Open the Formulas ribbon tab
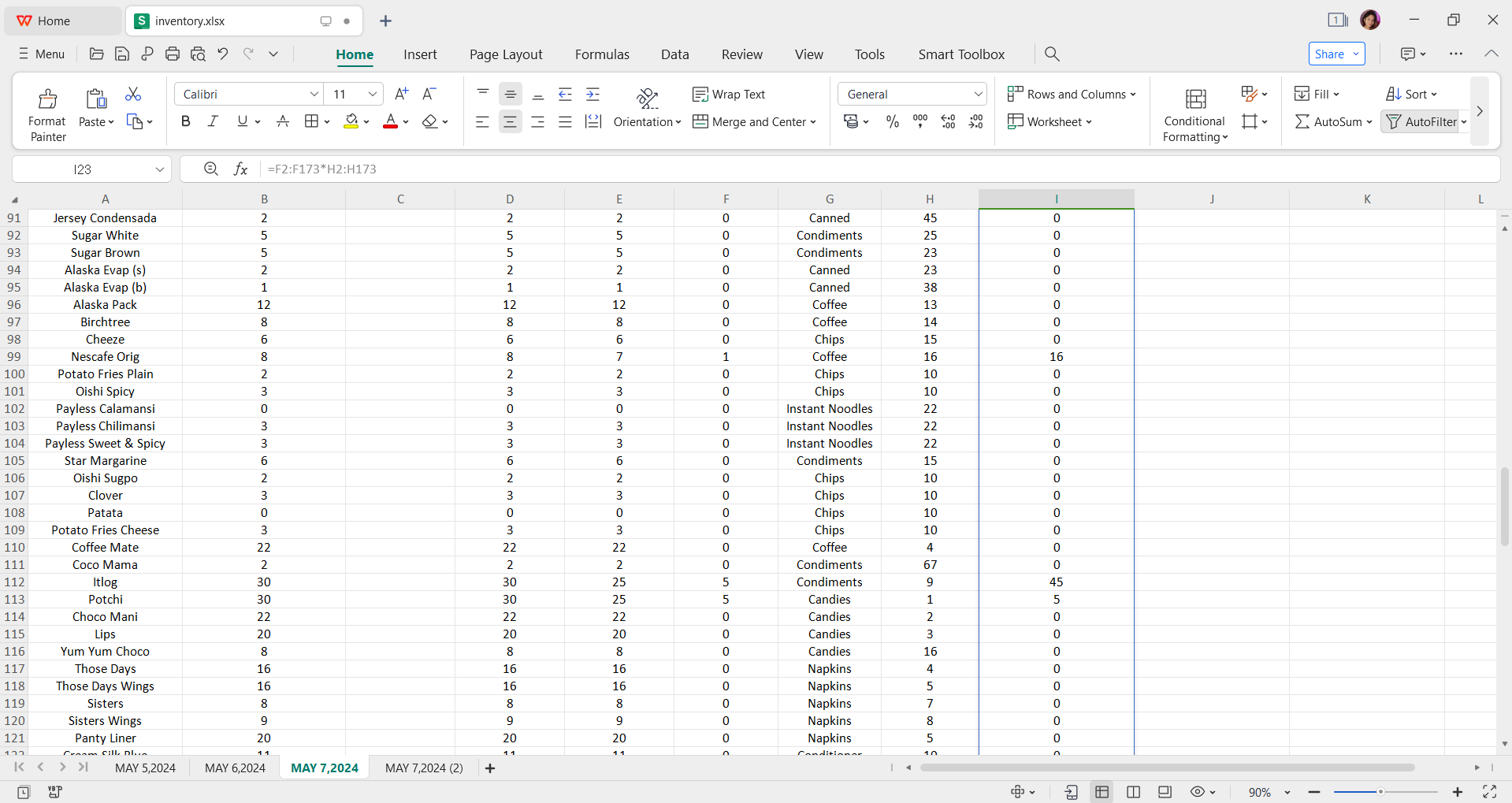 602,54
